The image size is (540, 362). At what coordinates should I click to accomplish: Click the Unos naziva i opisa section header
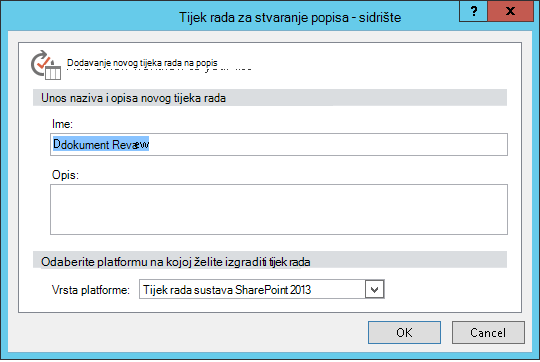[x=133, y=98]
